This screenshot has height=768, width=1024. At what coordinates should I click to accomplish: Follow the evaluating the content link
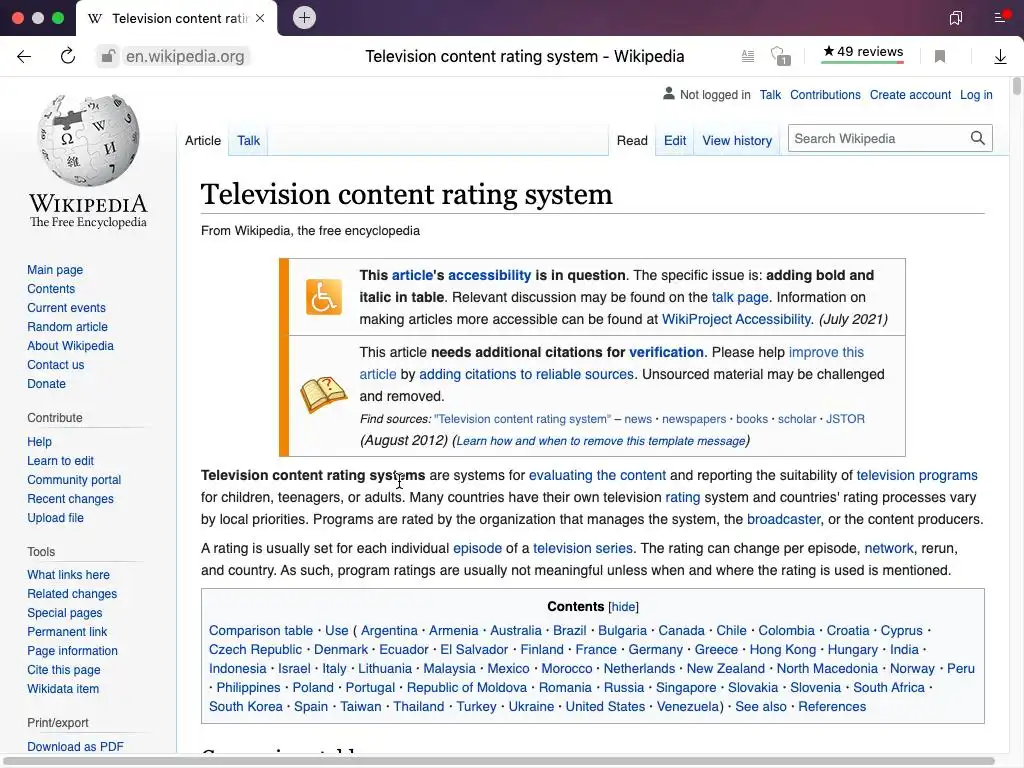click(597, 475)
